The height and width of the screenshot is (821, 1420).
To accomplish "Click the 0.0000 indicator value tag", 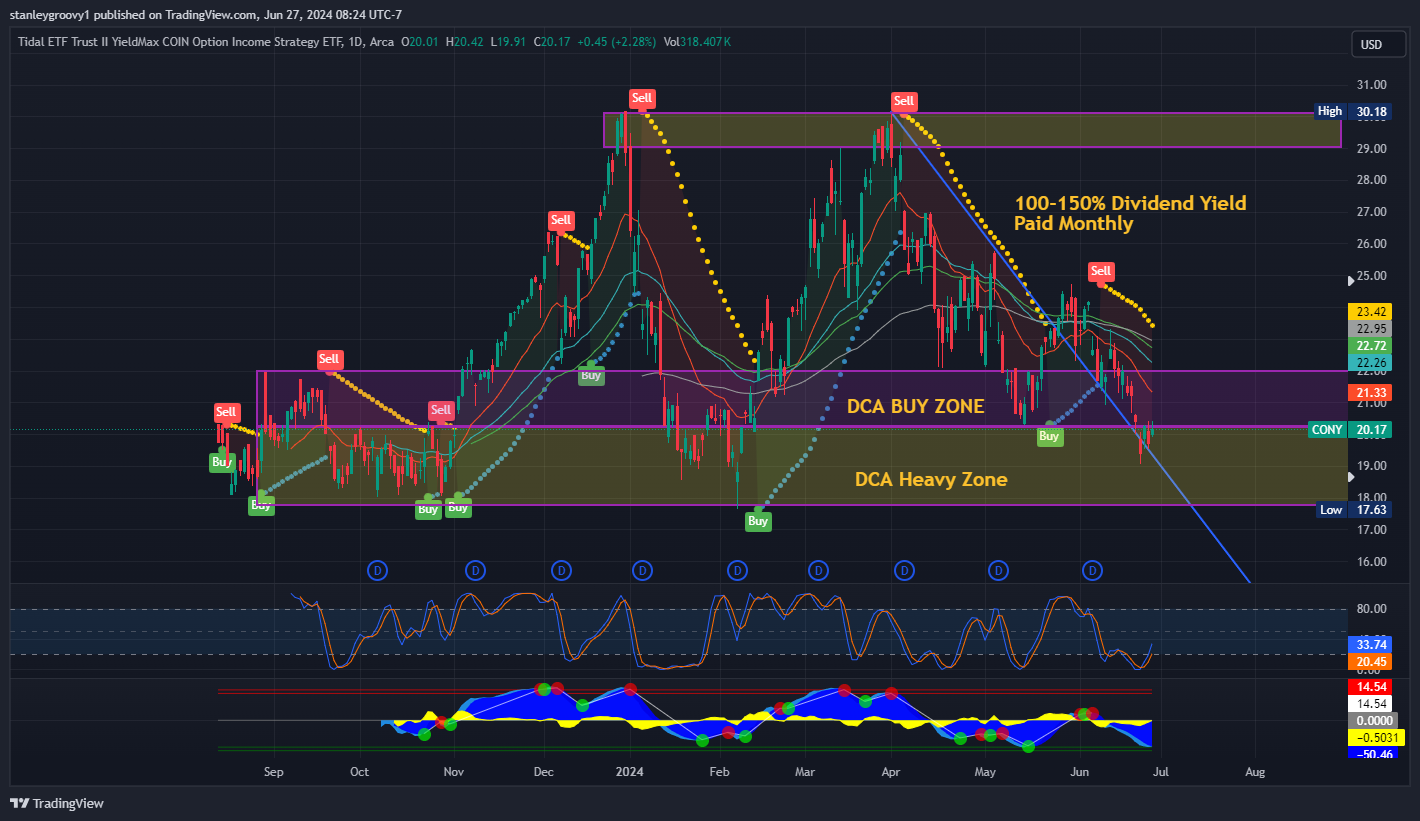I will 1374,721.
